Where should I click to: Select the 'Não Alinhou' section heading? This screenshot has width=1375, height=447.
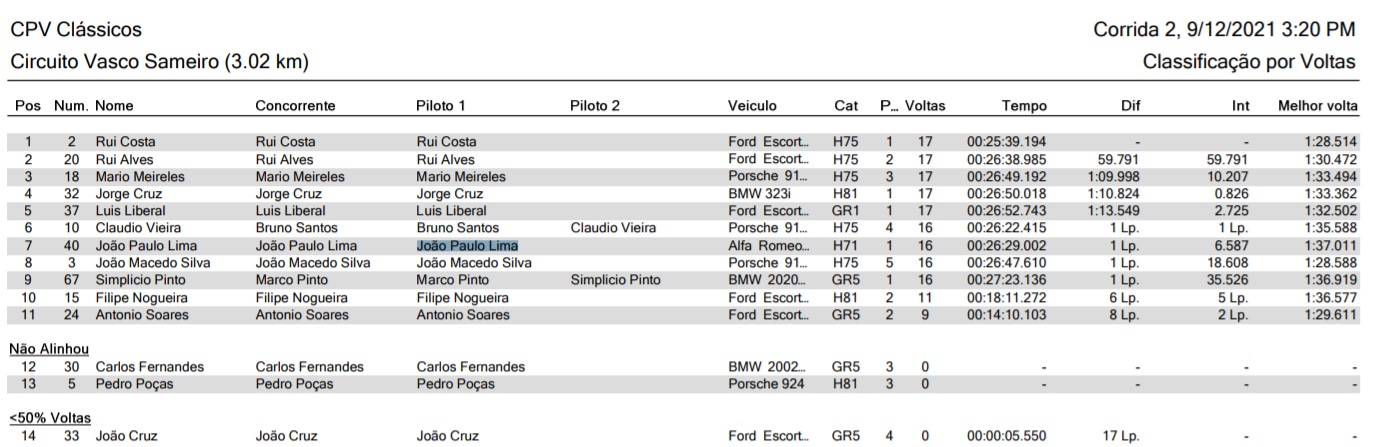(x=49, y=348)
